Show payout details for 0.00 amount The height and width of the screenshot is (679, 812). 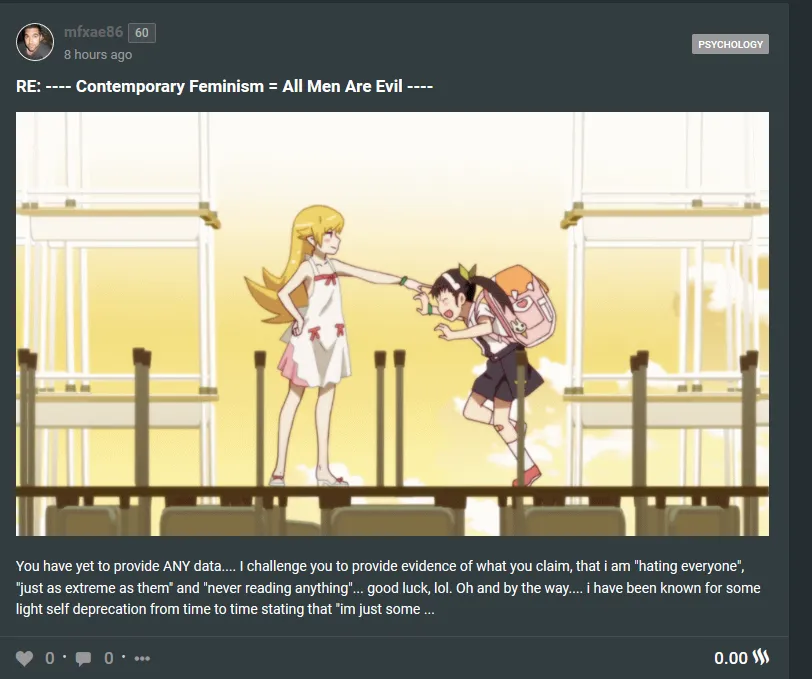731,658
